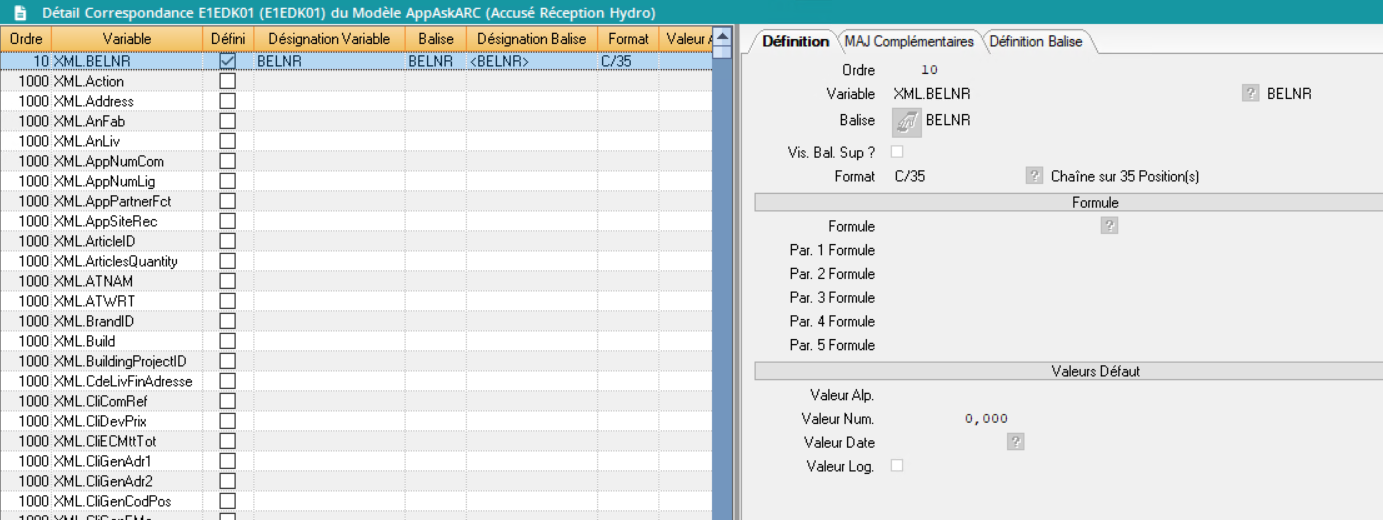Viewport: 1383px width, 520px height.
Task: Select the XML.ArticlesQuantity row
Action: (115, 261)
